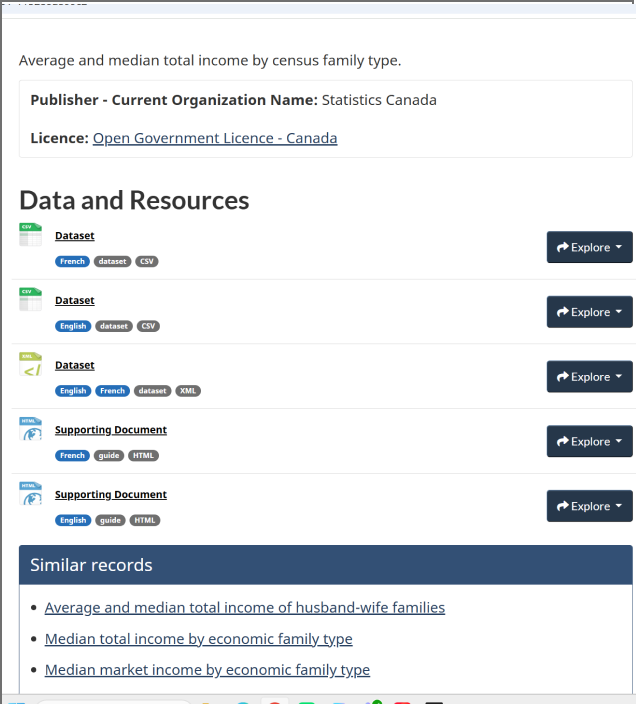Open the Supporting Document link tagged English guide
This screenshot has height=708, width=636.
pyautogui.click(x=111, y=494)
